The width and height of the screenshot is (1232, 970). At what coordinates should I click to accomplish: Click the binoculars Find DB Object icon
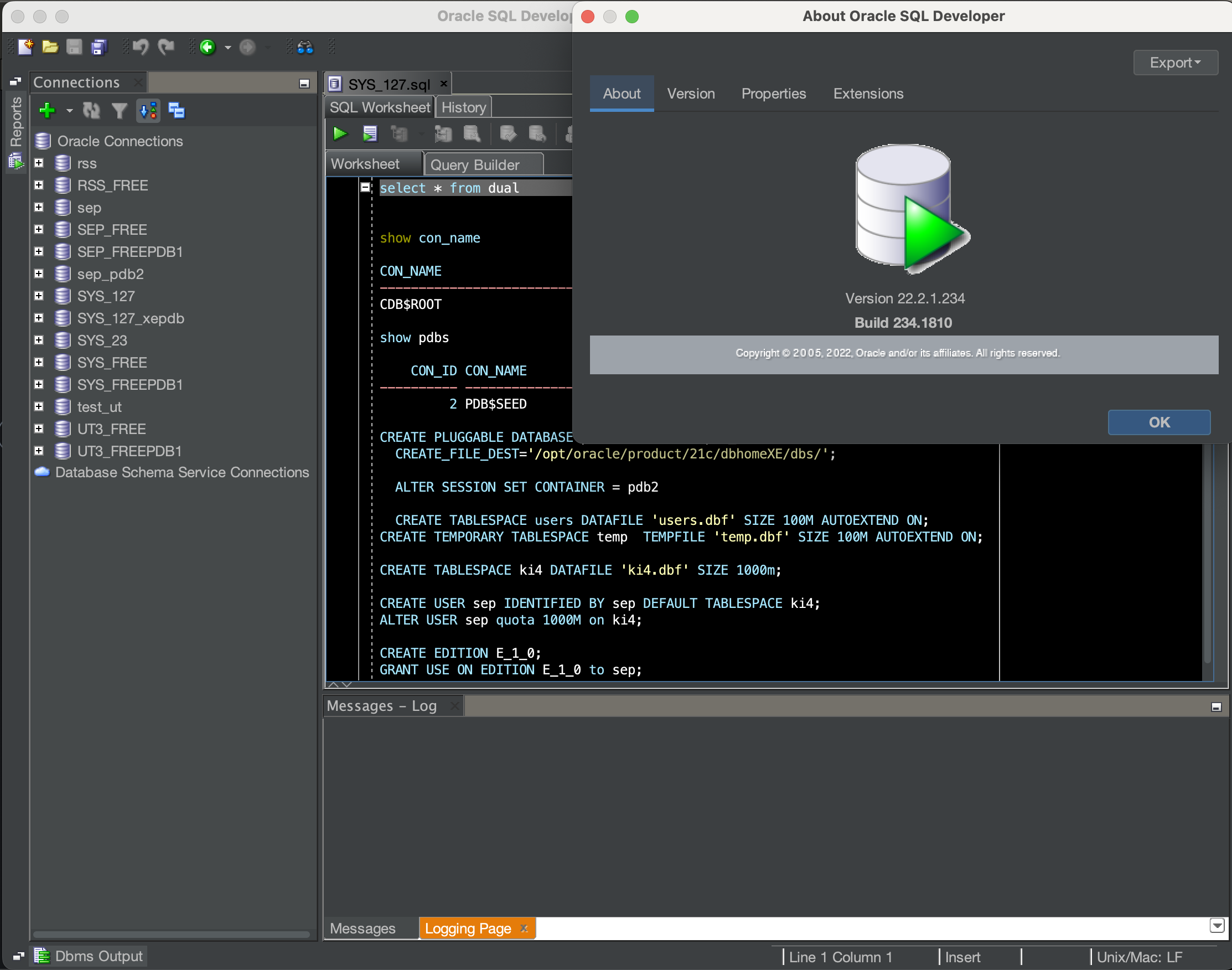point(305,47)
